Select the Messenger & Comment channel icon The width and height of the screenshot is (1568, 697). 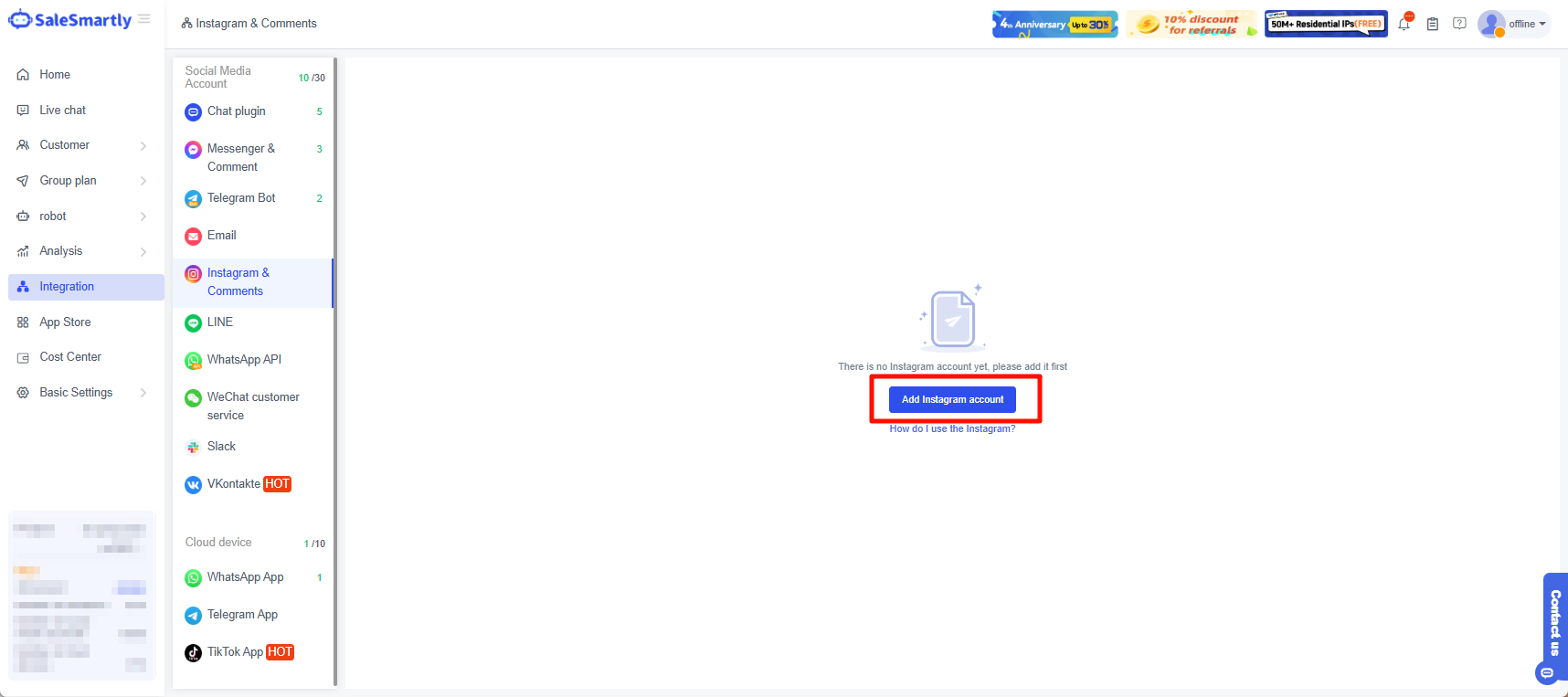click(193, 150)
